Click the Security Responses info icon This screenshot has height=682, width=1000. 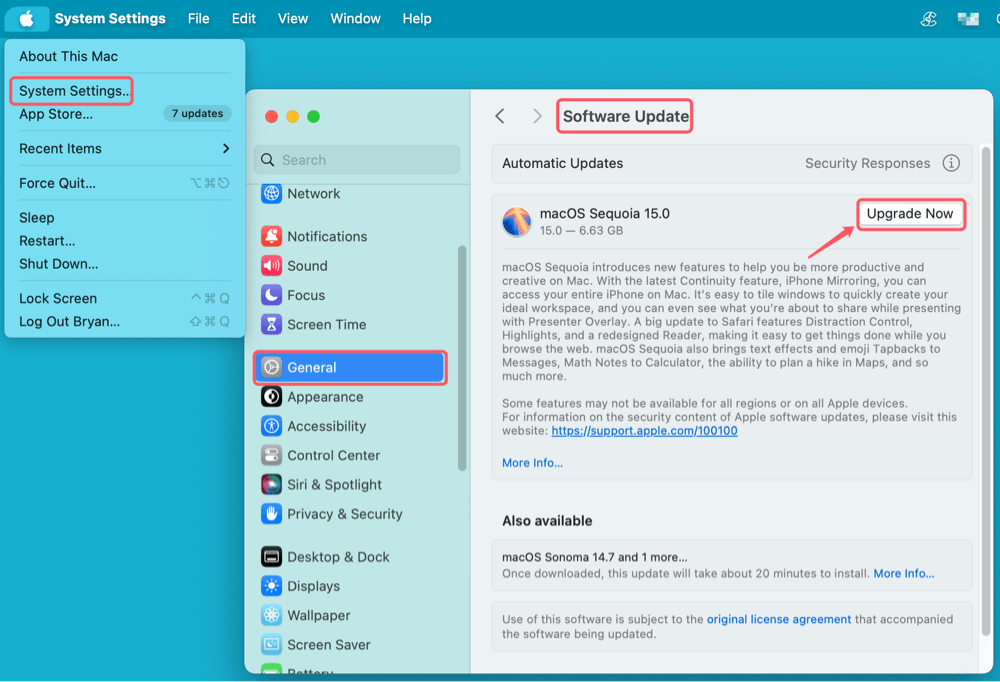[x=951, y=163]
